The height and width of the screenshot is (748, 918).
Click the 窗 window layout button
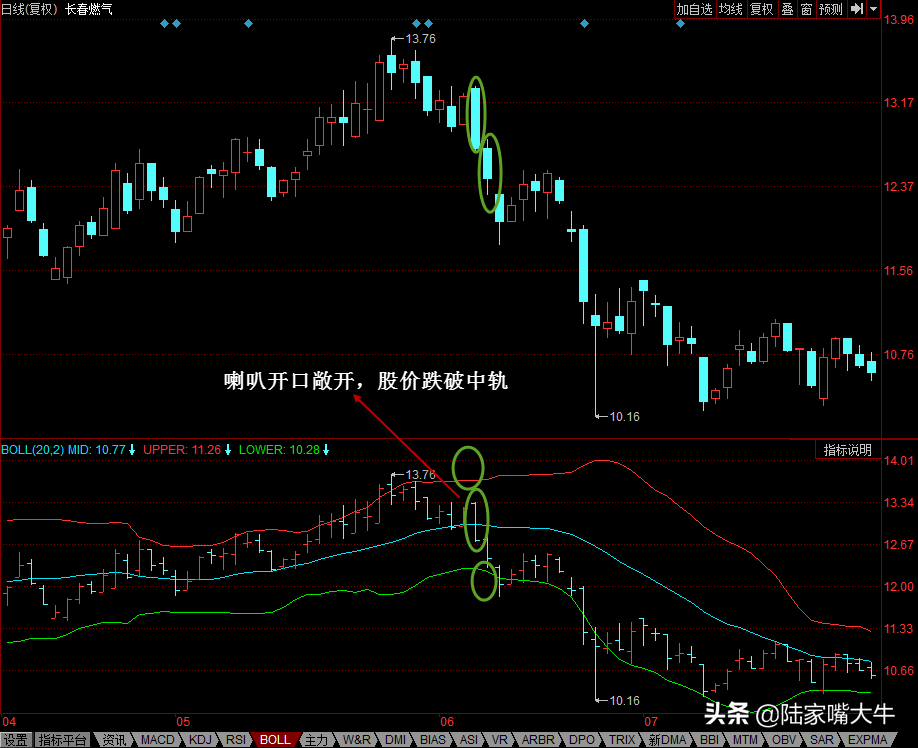806,9
